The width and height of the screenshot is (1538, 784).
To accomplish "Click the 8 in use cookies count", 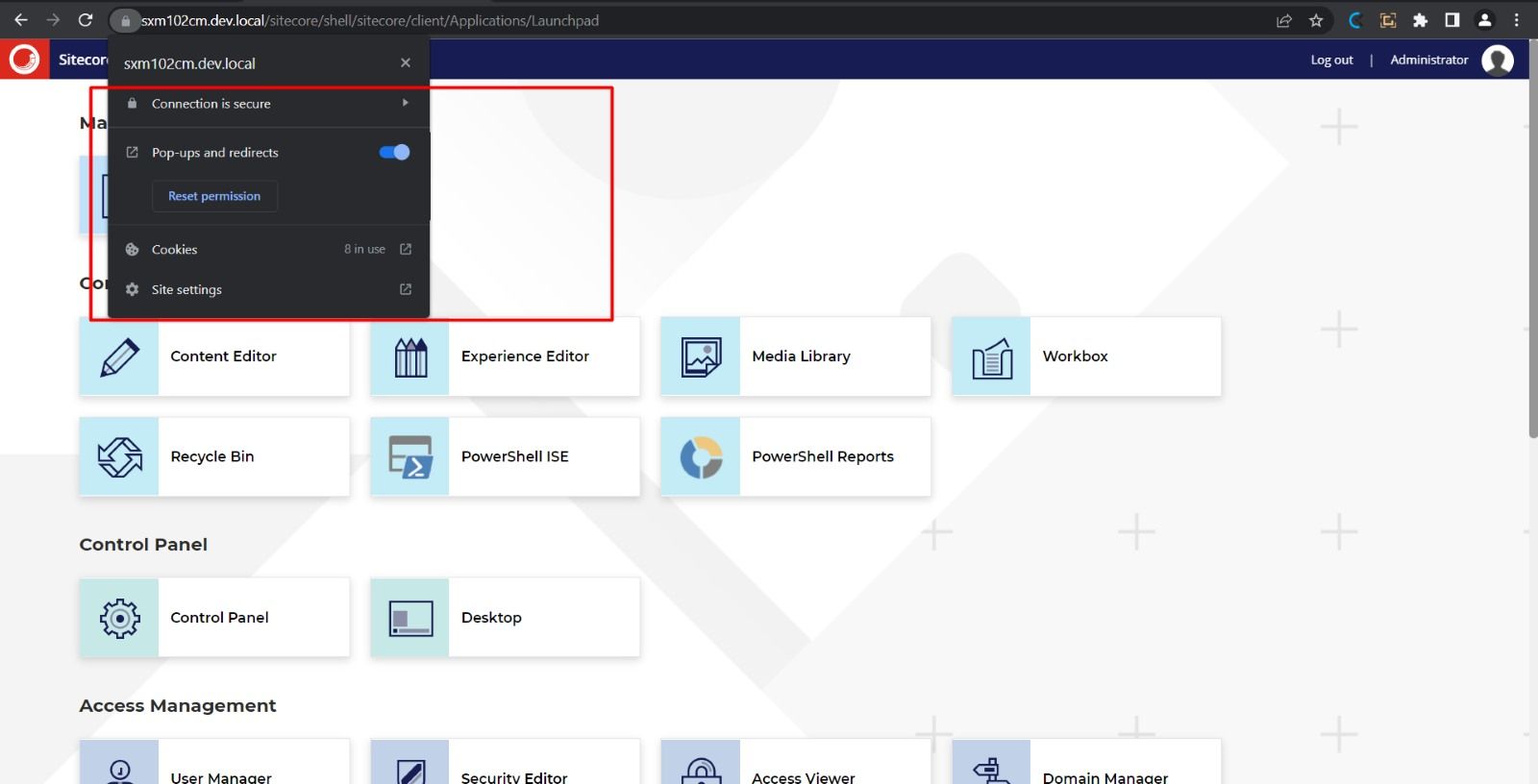I will 364,249.
